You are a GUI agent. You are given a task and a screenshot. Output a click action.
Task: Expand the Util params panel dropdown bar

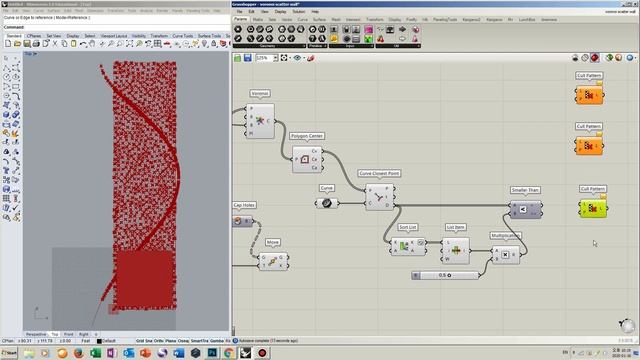point(398,46)
